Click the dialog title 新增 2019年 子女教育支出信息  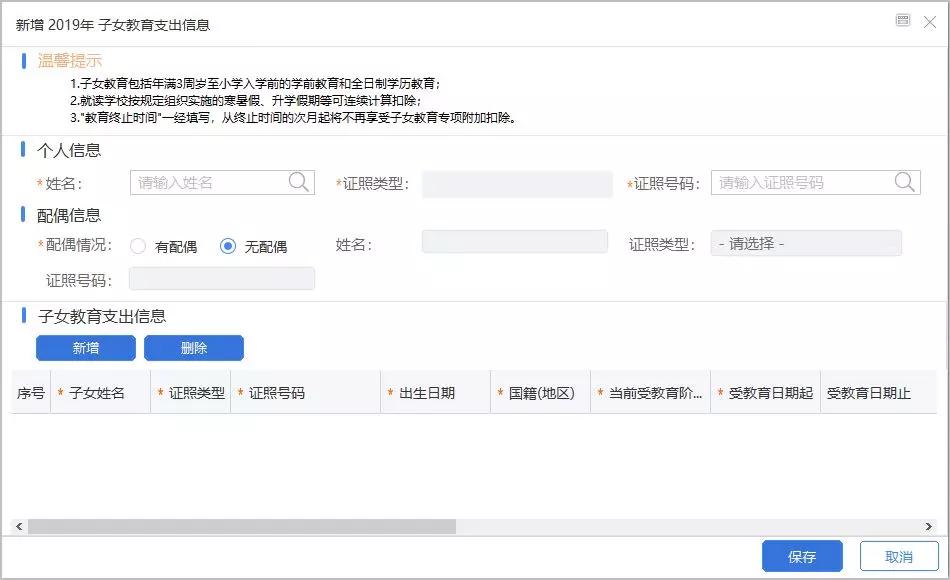[x=113, y=25]
